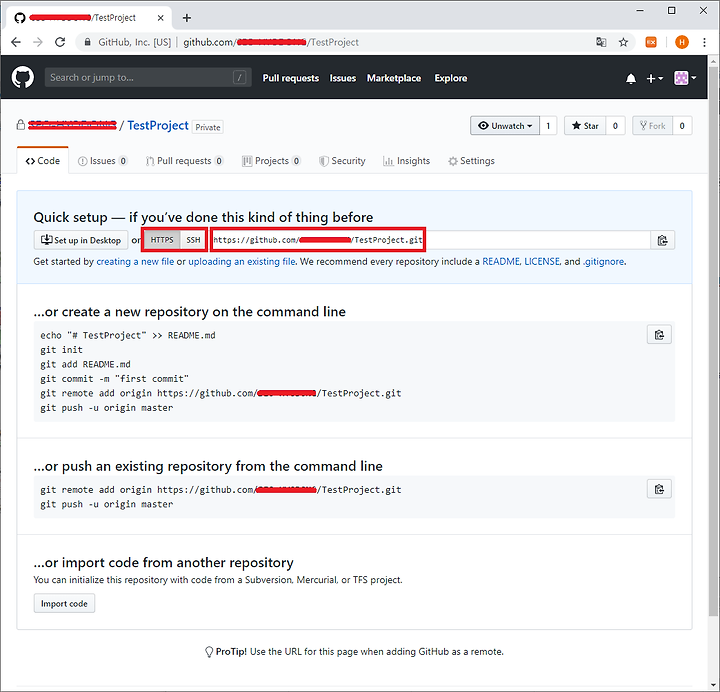Star the repository

coord(585,126)
